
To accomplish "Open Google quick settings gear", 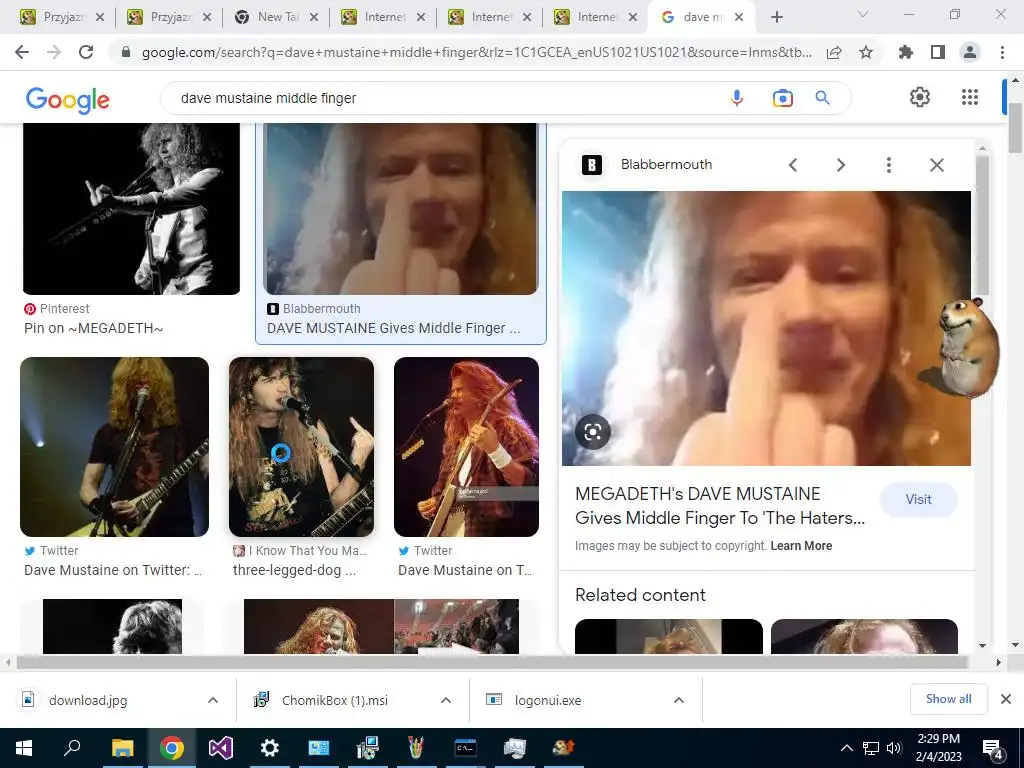I will (x=920, y=97).
